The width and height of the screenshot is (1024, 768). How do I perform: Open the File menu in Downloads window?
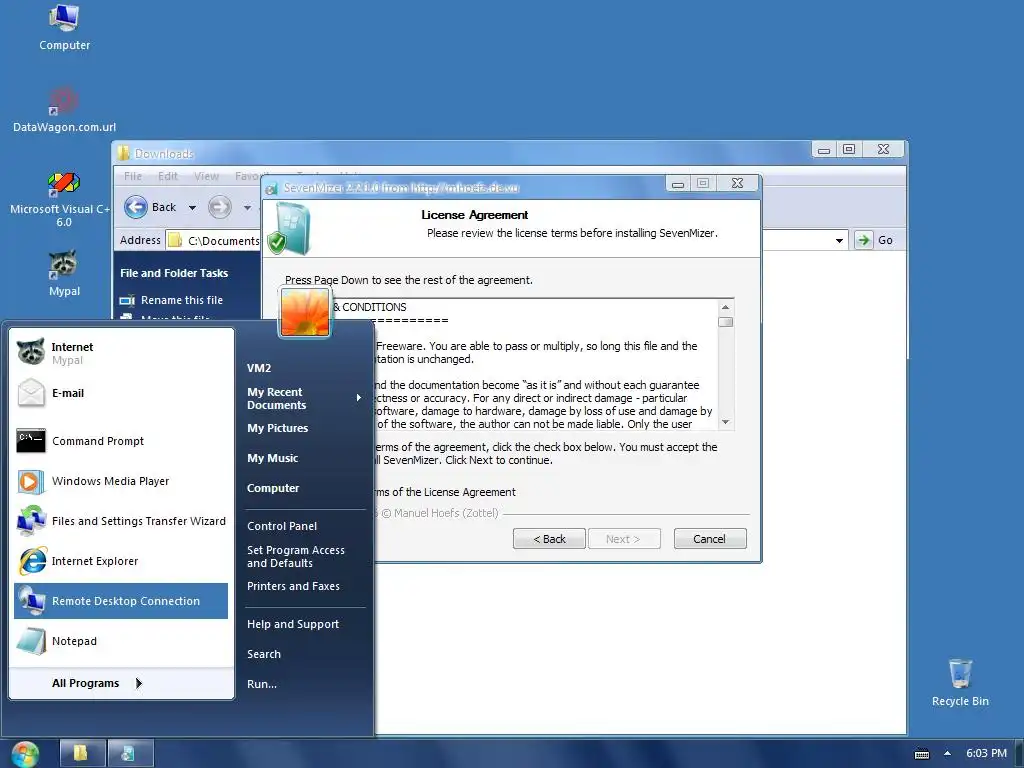pos(133,176)
